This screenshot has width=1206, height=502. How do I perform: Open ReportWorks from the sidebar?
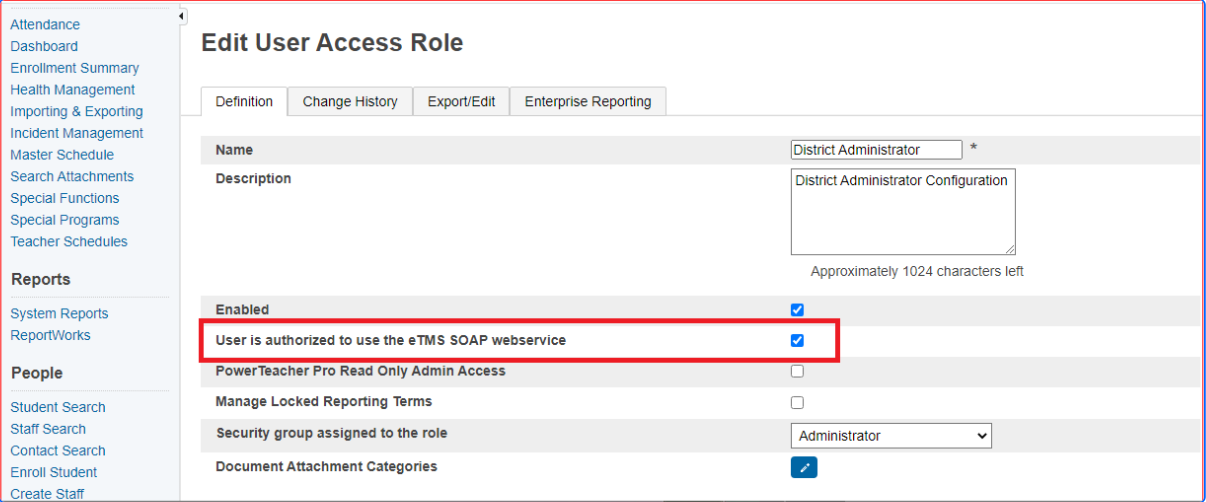pyautogui.click(x=50, y=335)
